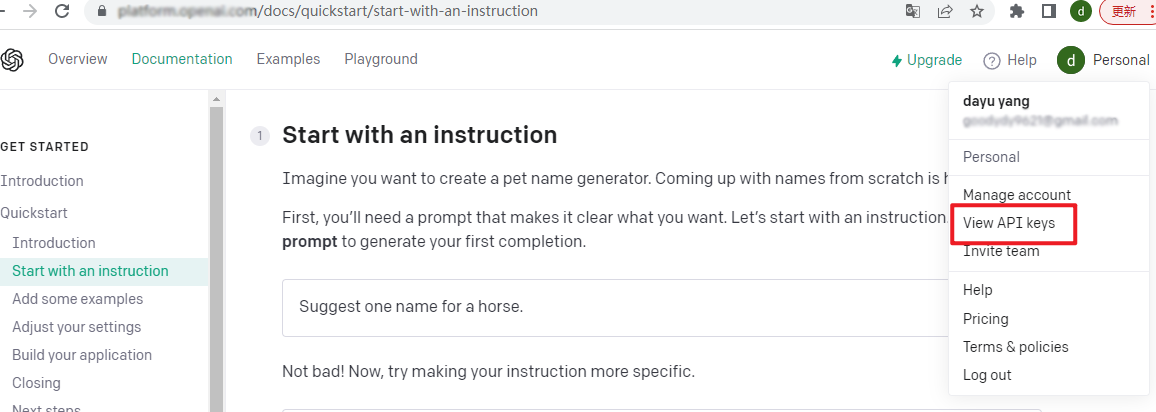Click the share page icon in address bar

[x=944, y=11]
